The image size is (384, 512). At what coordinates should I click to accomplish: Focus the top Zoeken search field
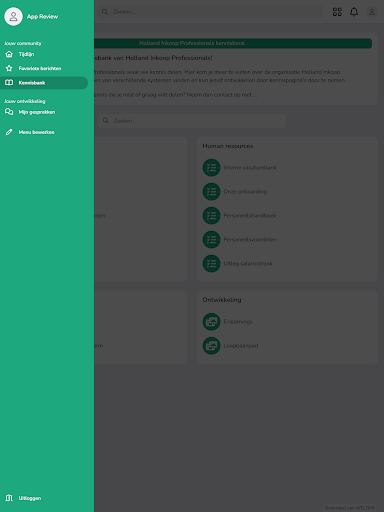coord(210,12)
